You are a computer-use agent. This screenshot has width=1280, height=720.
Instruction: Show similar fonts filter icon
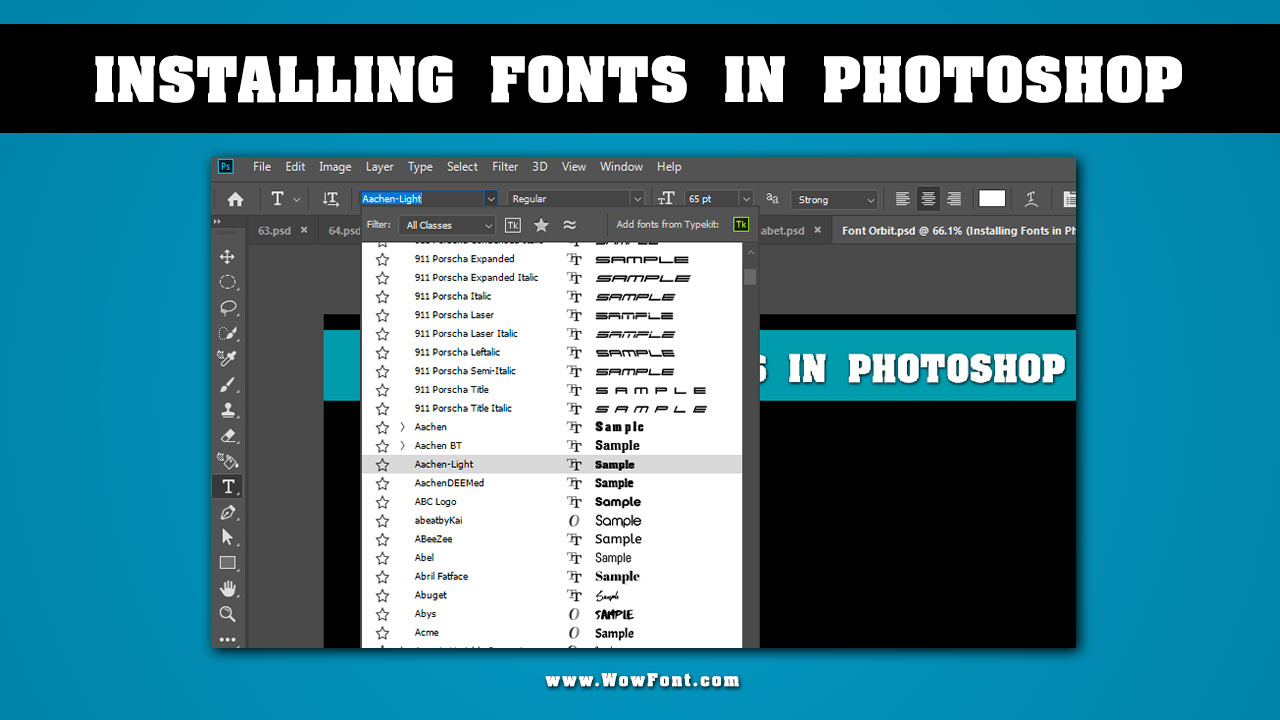pos(569,225)
